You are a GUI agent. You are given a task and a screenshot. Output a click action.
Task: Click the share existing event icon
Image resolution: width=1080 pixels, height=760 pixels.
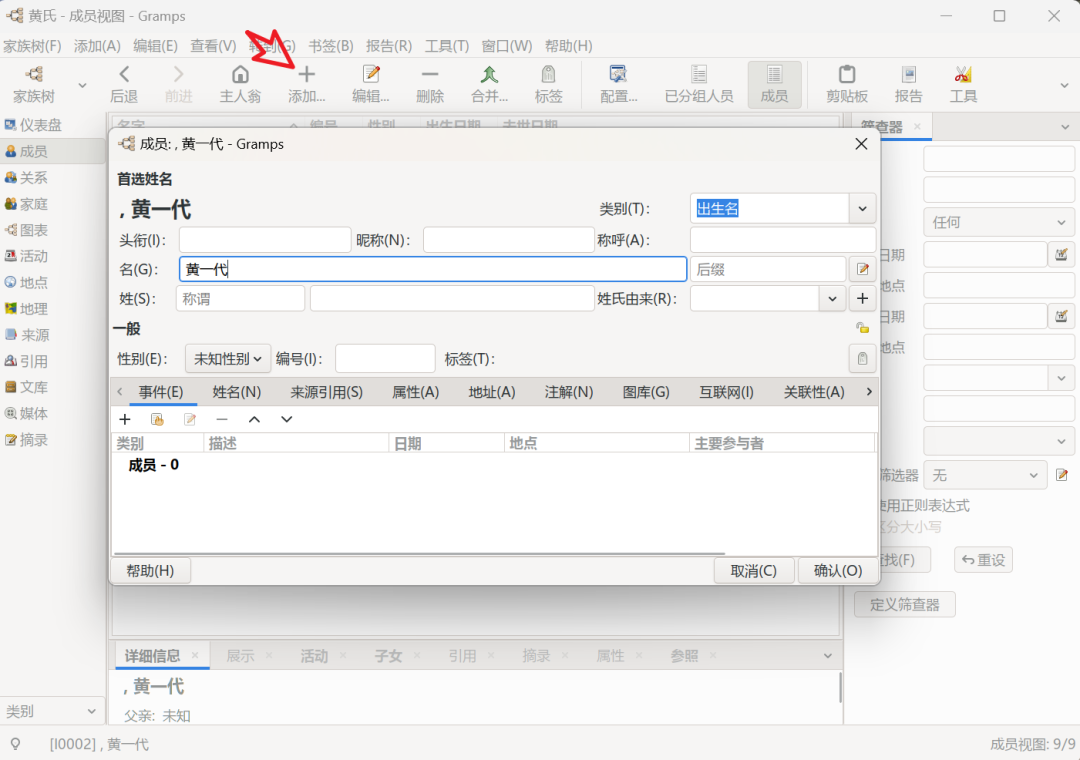click(x=157, y=419)
